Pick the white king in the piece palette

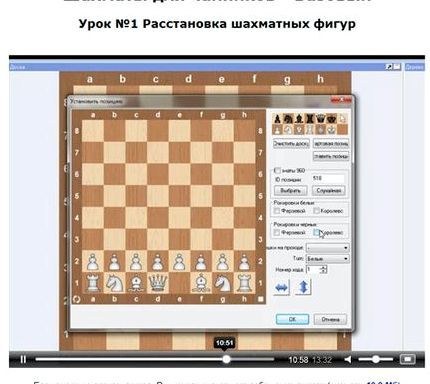point(332,129)
